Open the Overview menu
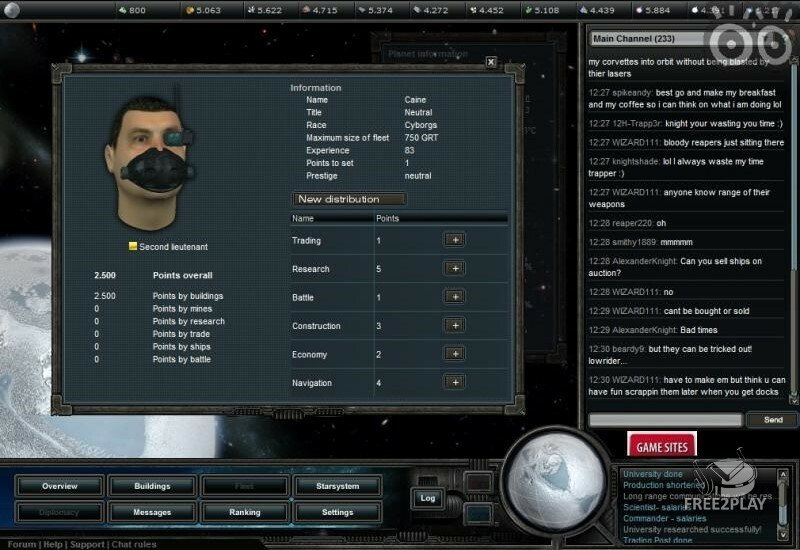The height and width of the screenshot is (550, 800). [x=60, y=486]
